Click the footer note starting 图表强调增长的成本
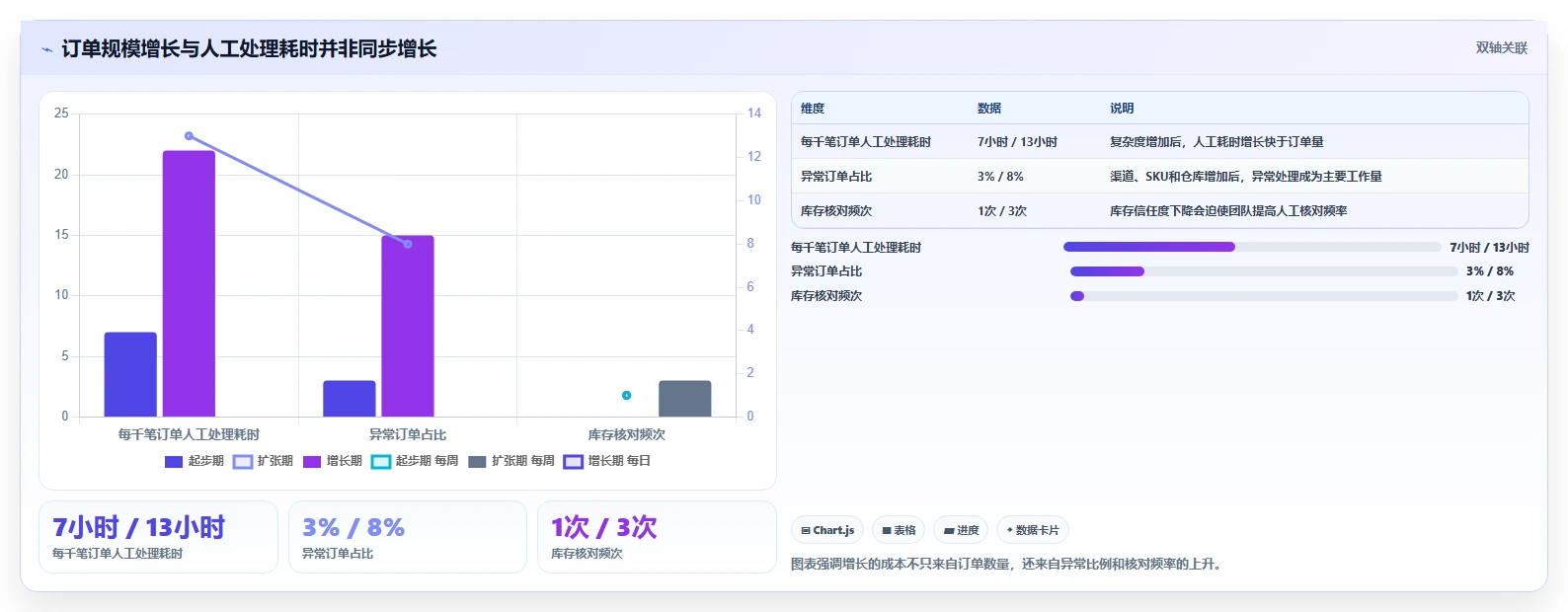Screen dimensions: 1568x612 click(1006, 565)
